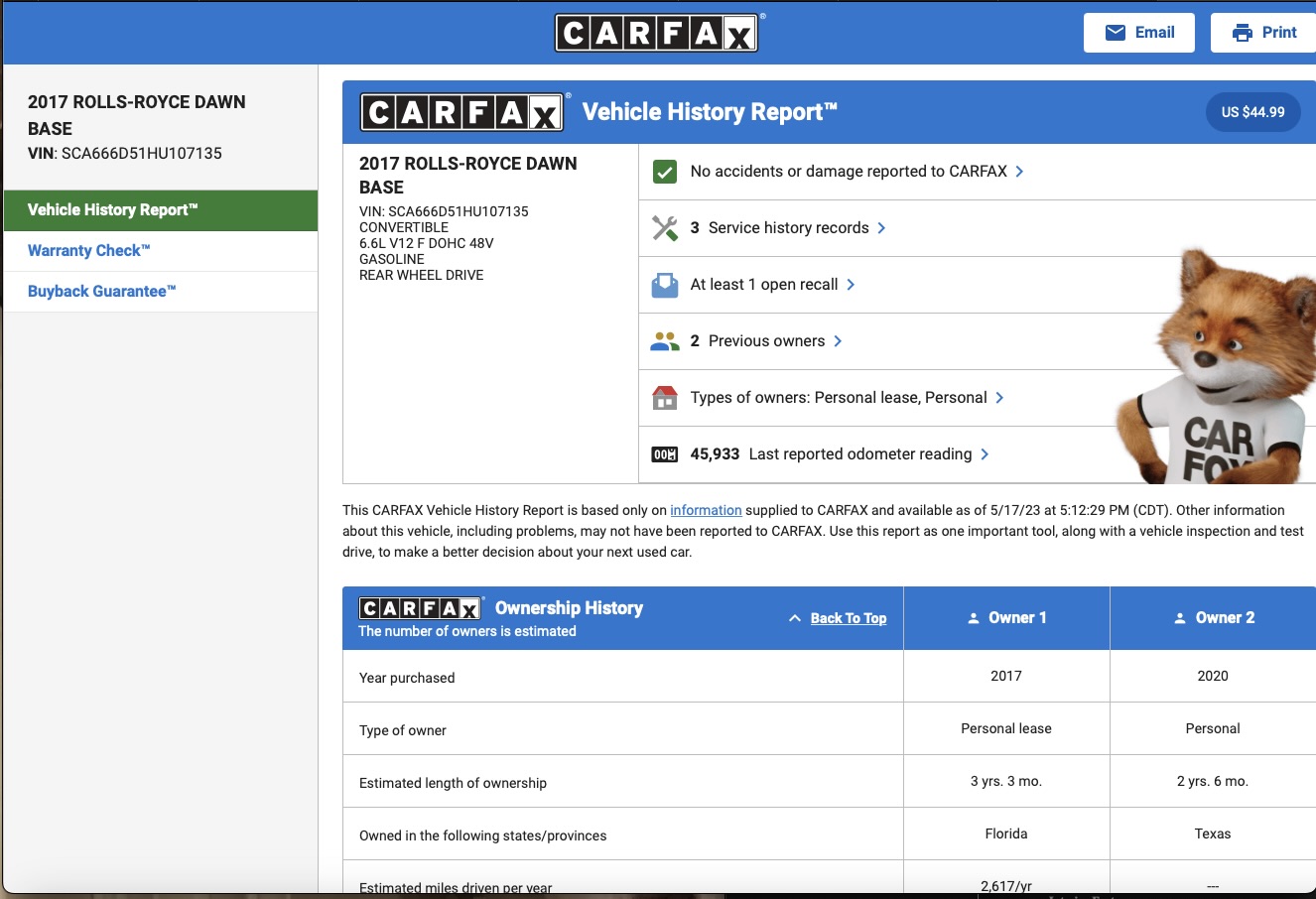This screenshot has width=1316, height=899.
Task: Expand No accidents or damage reported chevron
Action: pos(1019,172)
